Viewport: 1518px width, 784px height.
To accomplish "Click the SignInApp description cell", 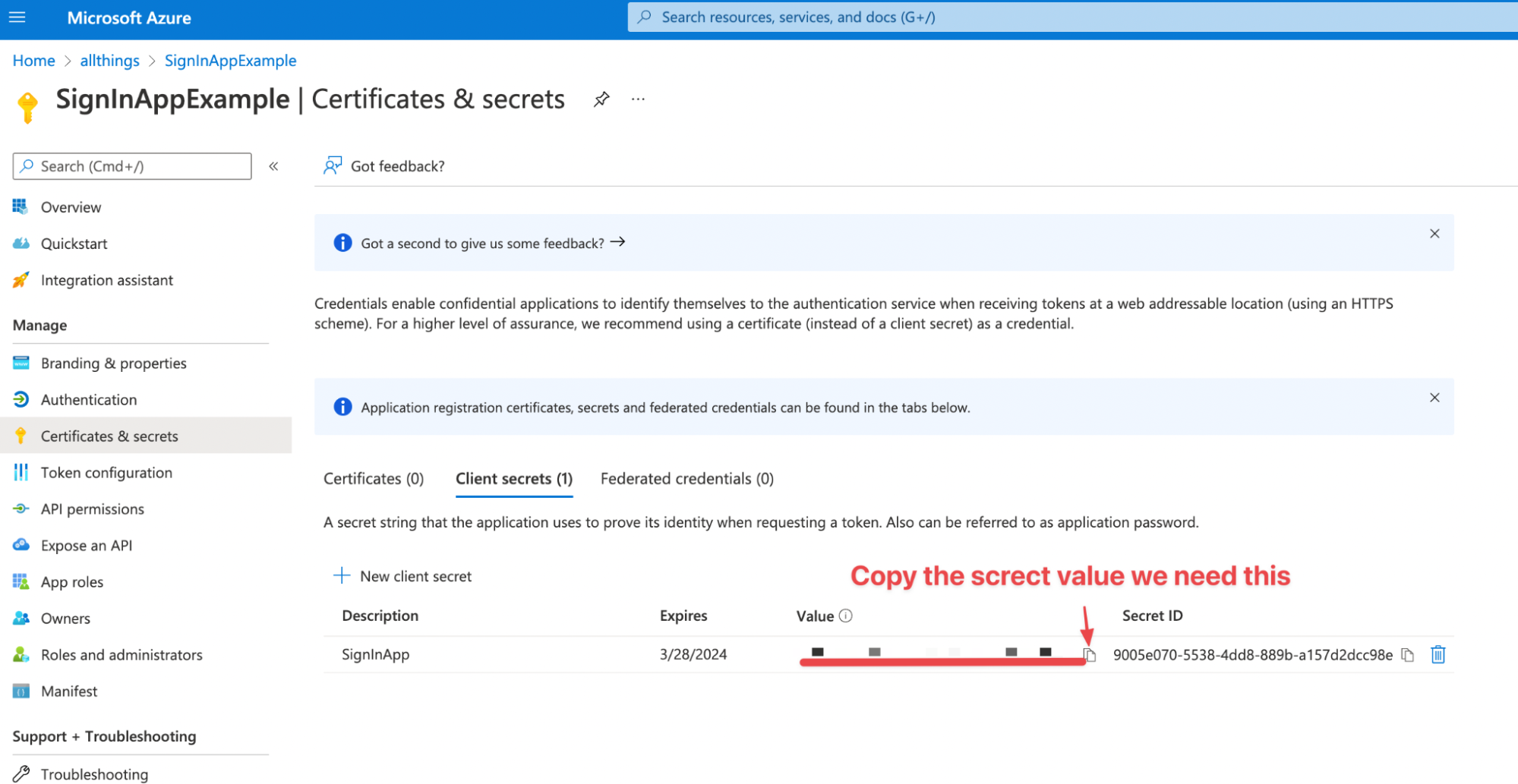I will click(x=375, y=654).
